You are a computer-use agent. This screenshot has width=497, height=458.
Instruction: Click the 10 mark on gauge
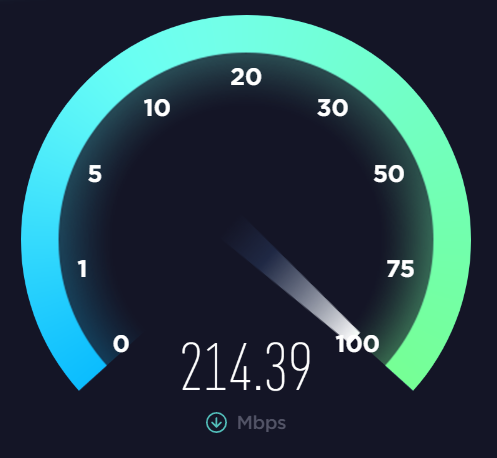point(157,108)
